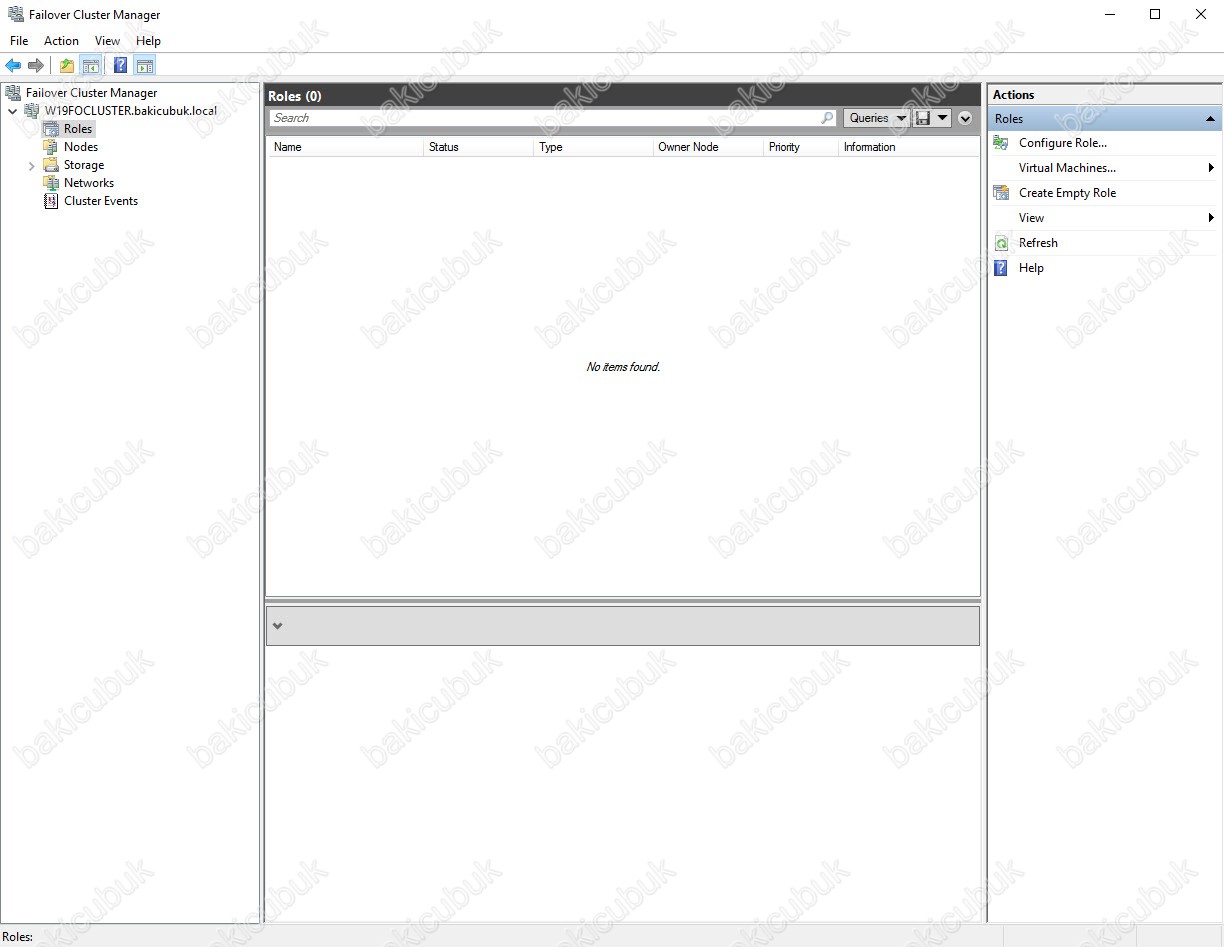Viewport: 1224px width, 947px height.
Task: Go back with the blue Back arrow
Action: pos(13,66)
